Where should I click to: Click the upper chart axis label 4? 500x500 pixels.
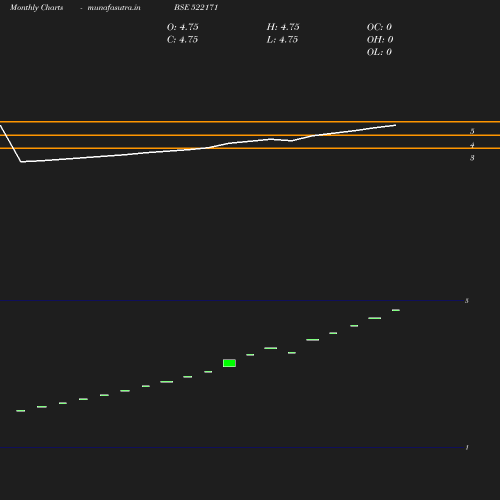click(472, 145)
